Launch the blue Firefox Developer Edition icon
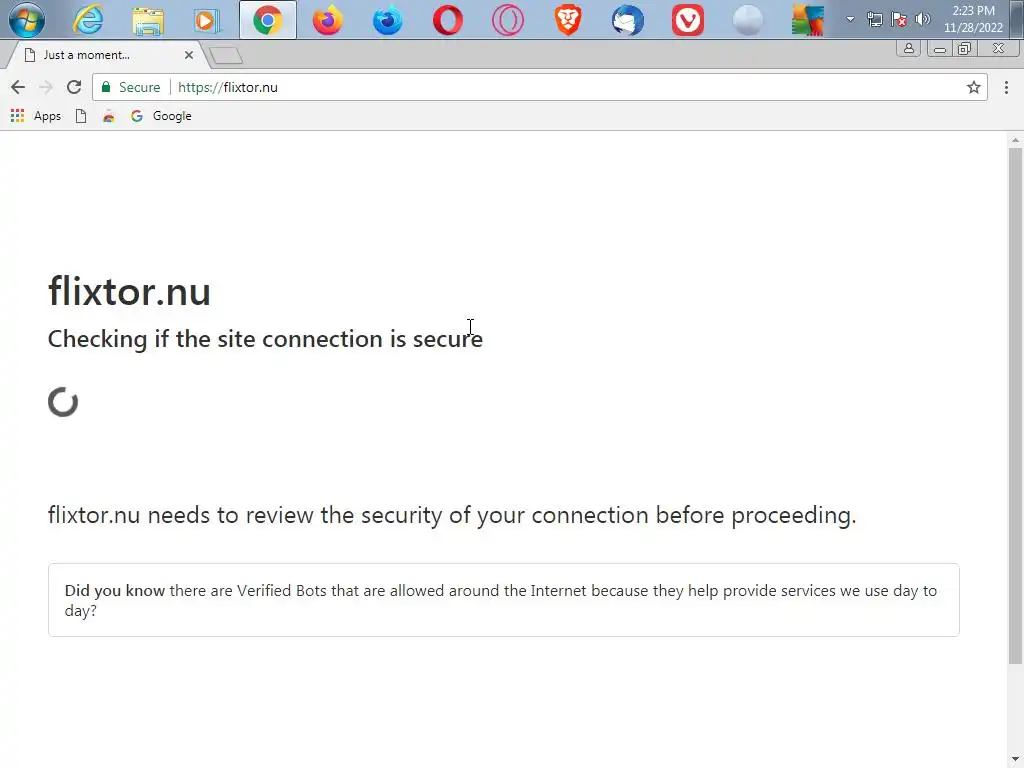 pos(388,20)
